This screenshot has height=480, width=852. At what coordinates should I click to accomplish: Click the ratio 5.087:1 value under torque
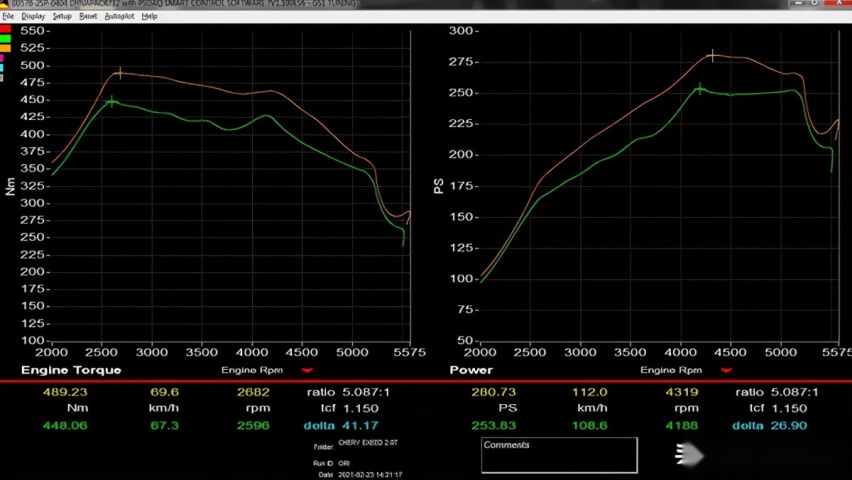coord(366,392)
